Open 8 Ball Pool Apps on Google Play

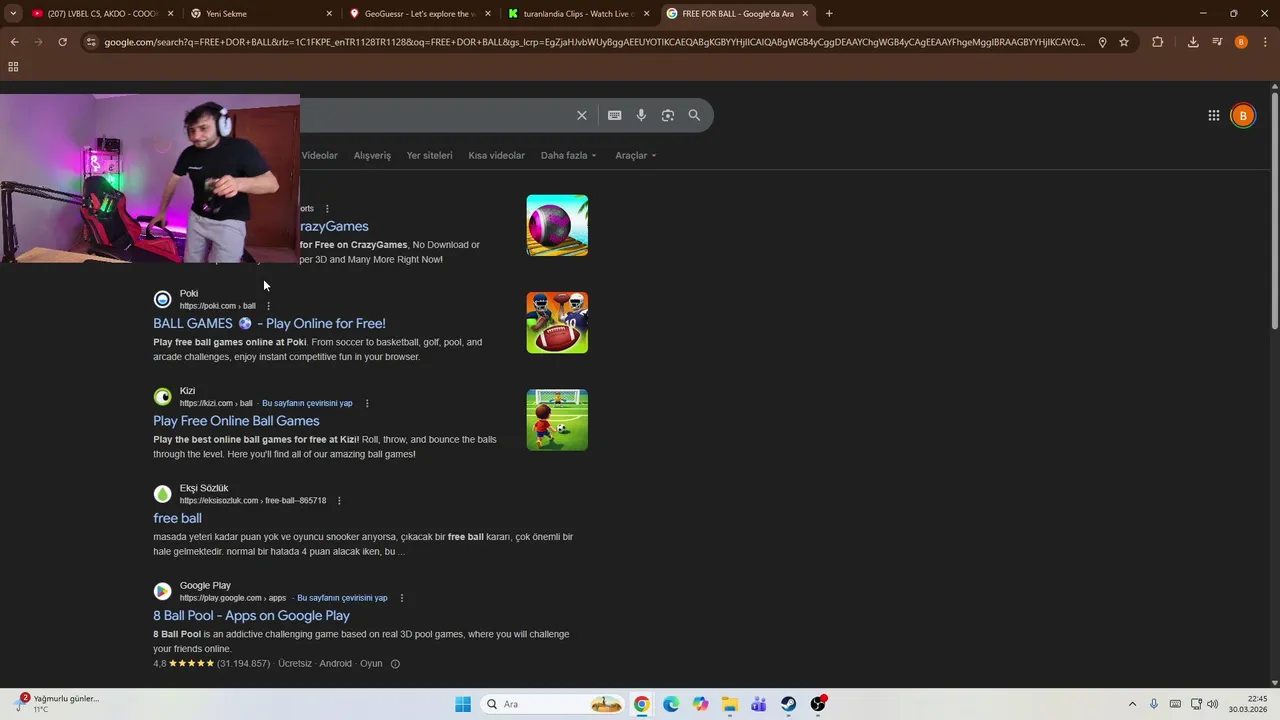pyautogui.click(x=251, y=615)
